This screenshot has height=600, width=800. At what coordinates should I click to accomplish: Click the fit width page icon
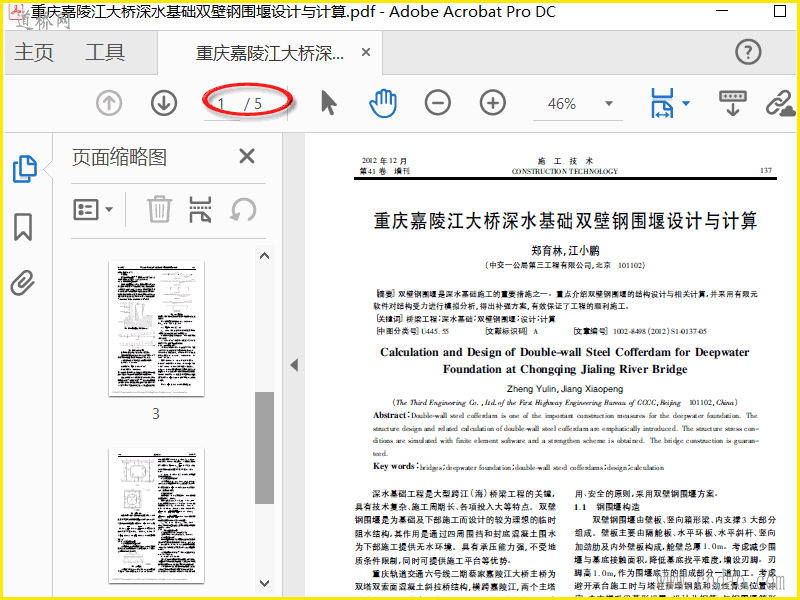(662, 103)
